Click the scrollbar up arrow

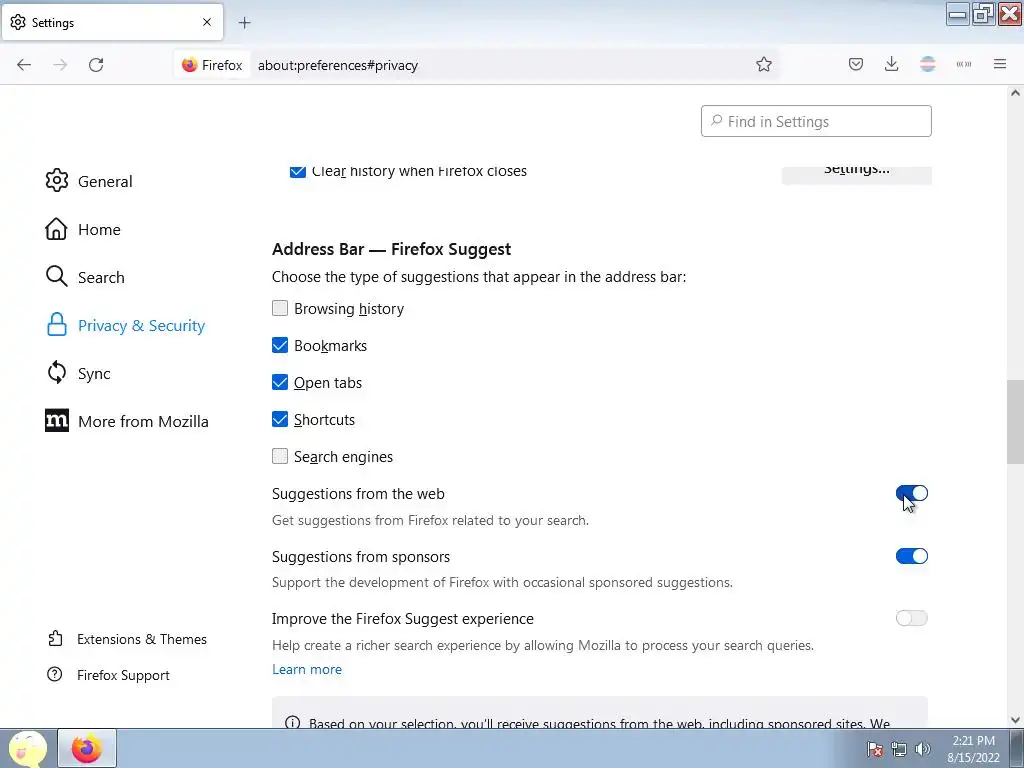click(1015, 93)
